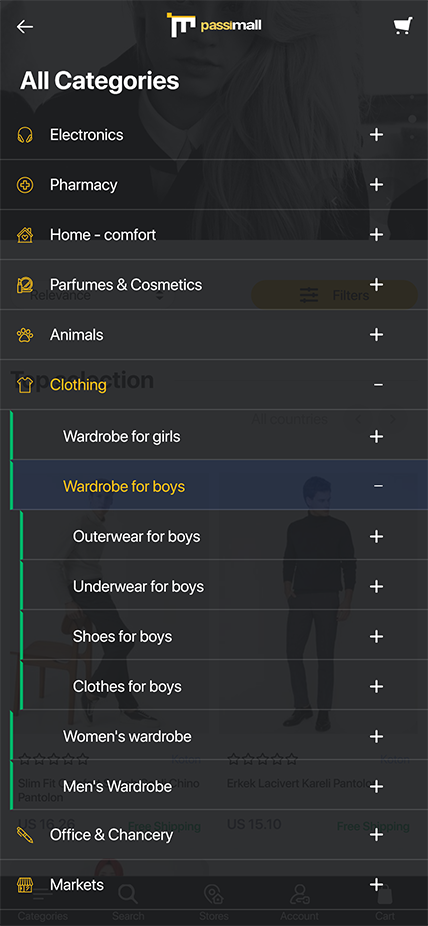Tap the Markets store icon
This screenshot has height=926, width=428.
click(x=25, y=885)
